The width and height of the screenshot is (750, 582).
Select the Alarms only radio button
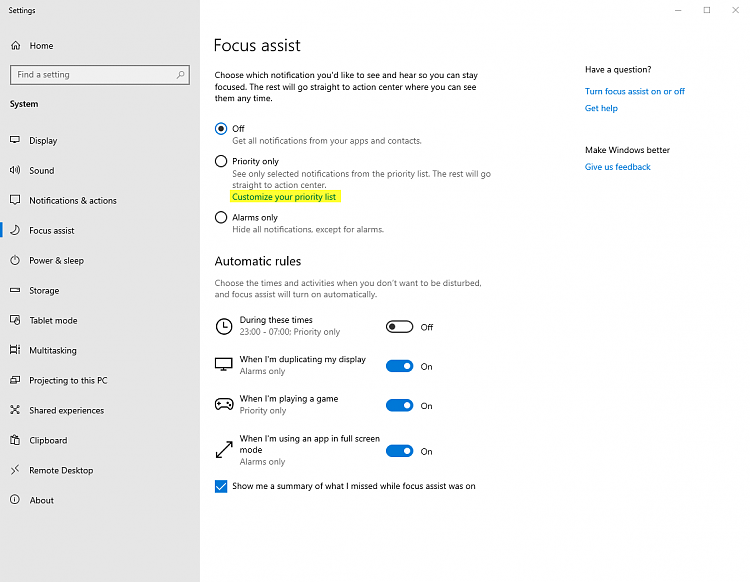[221, 217]
